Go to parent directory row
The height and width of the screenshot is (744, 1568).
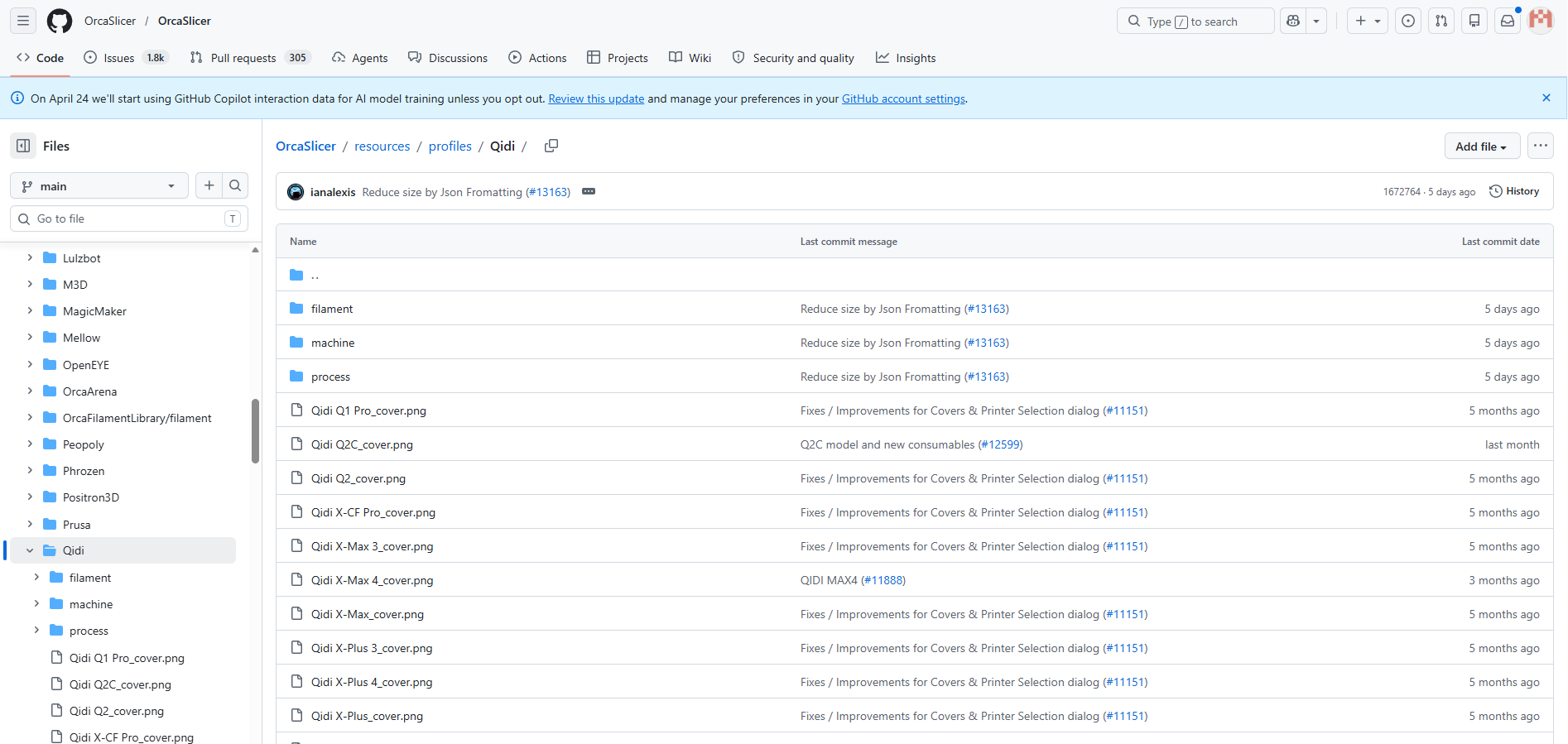(x=914, y=275)
